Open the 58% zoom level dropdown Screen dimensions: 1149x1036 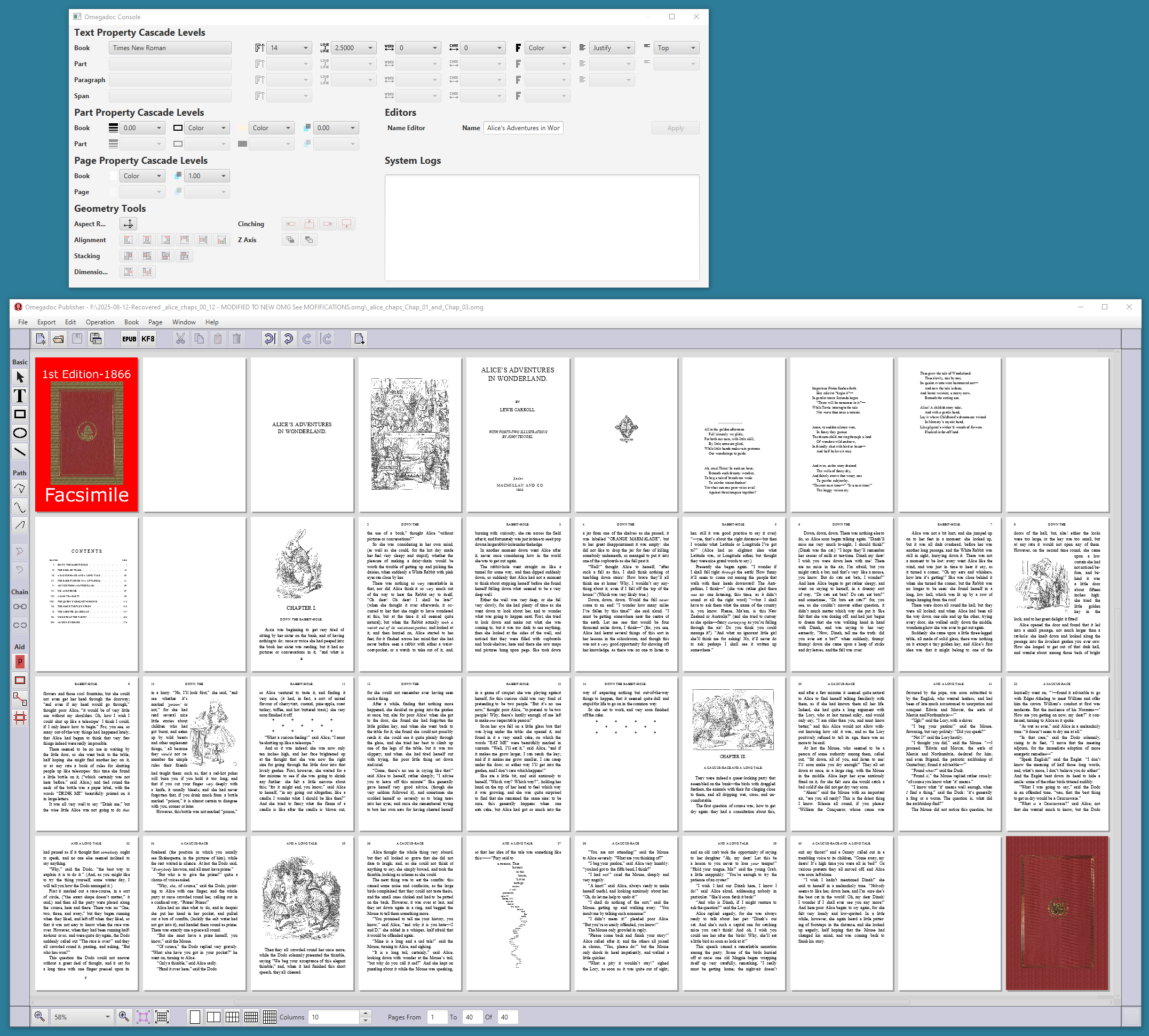[108, 1017]
